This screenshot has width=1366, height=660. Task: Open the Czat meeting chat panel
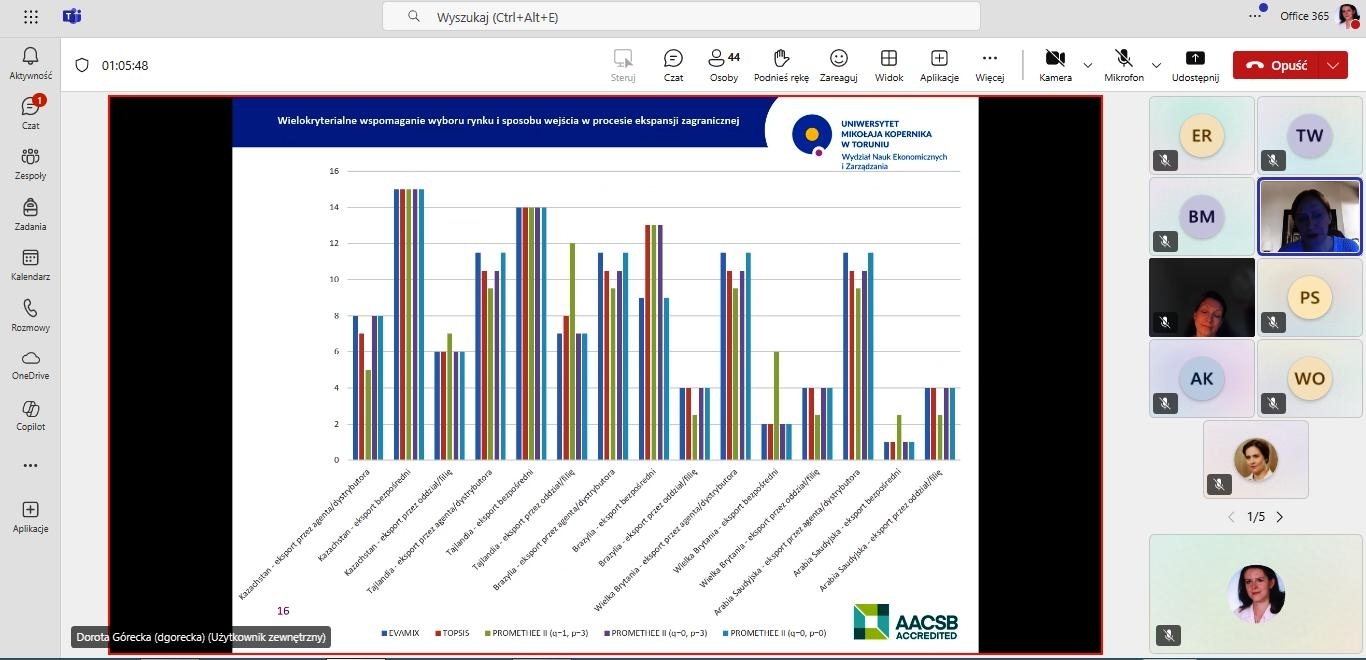tap(673, 65)
